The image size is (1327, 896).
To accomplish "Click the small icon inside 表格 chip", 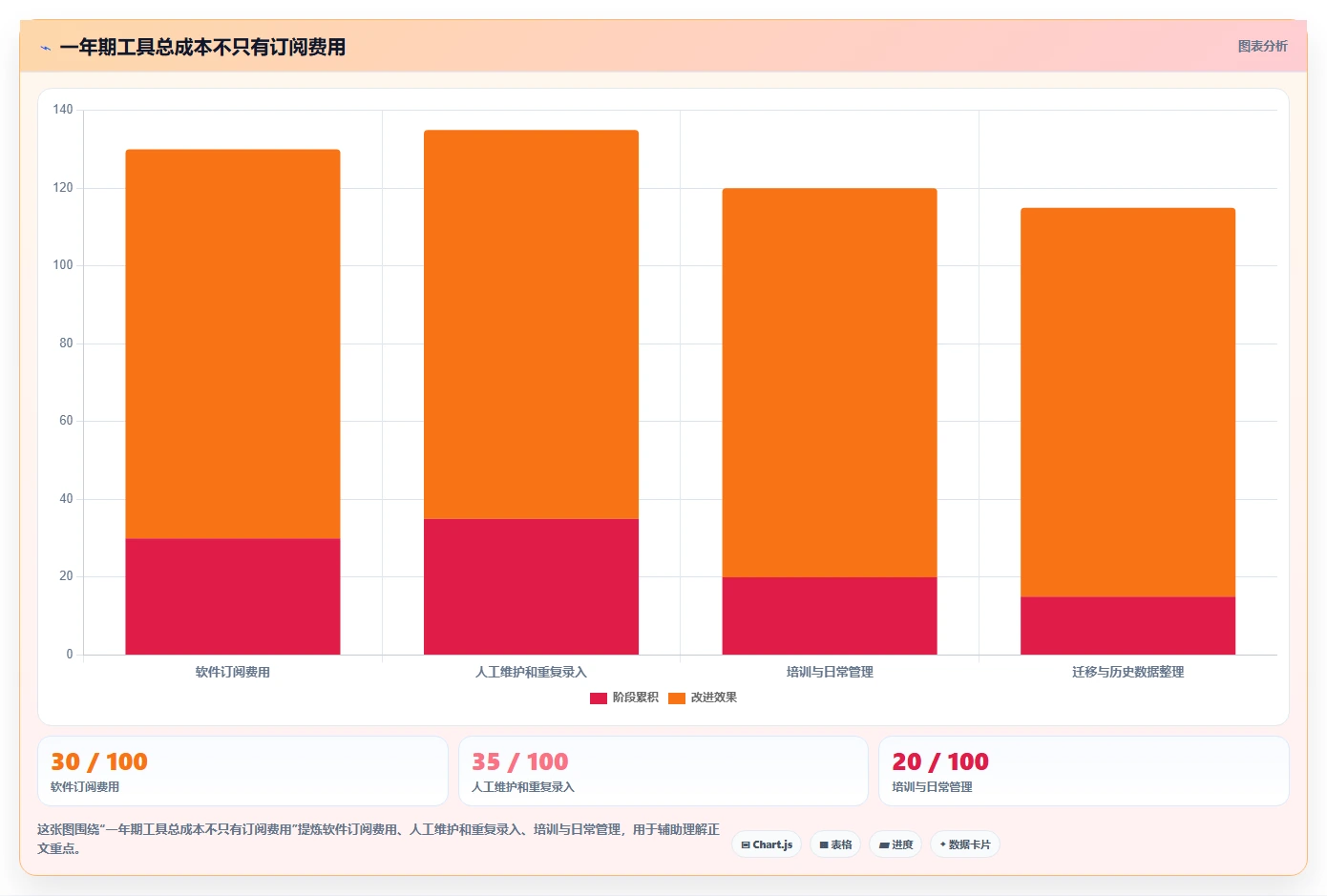I will 824,845.
